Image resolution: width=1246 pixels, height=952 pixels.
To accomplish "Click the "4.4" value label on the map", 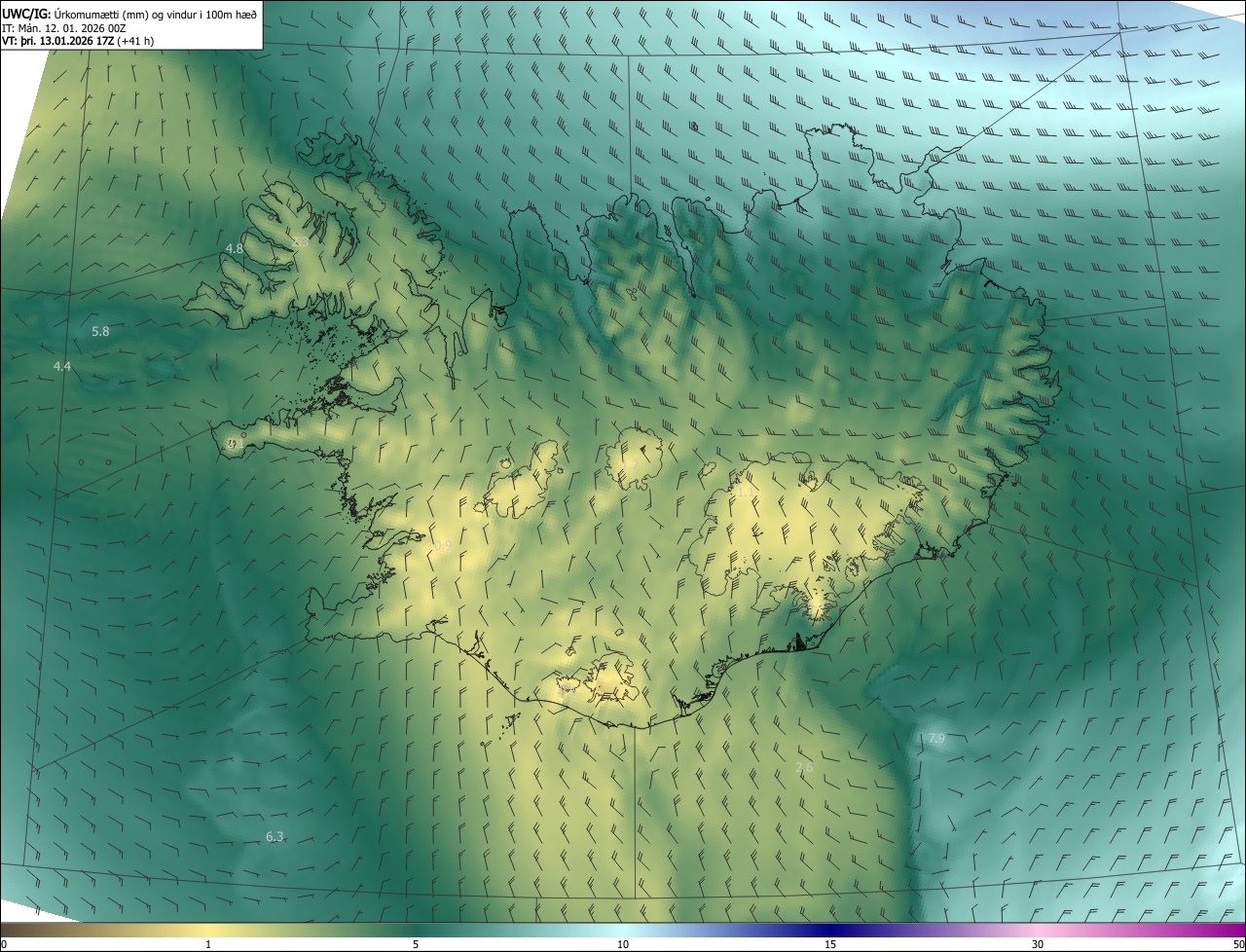I will 62,367.
